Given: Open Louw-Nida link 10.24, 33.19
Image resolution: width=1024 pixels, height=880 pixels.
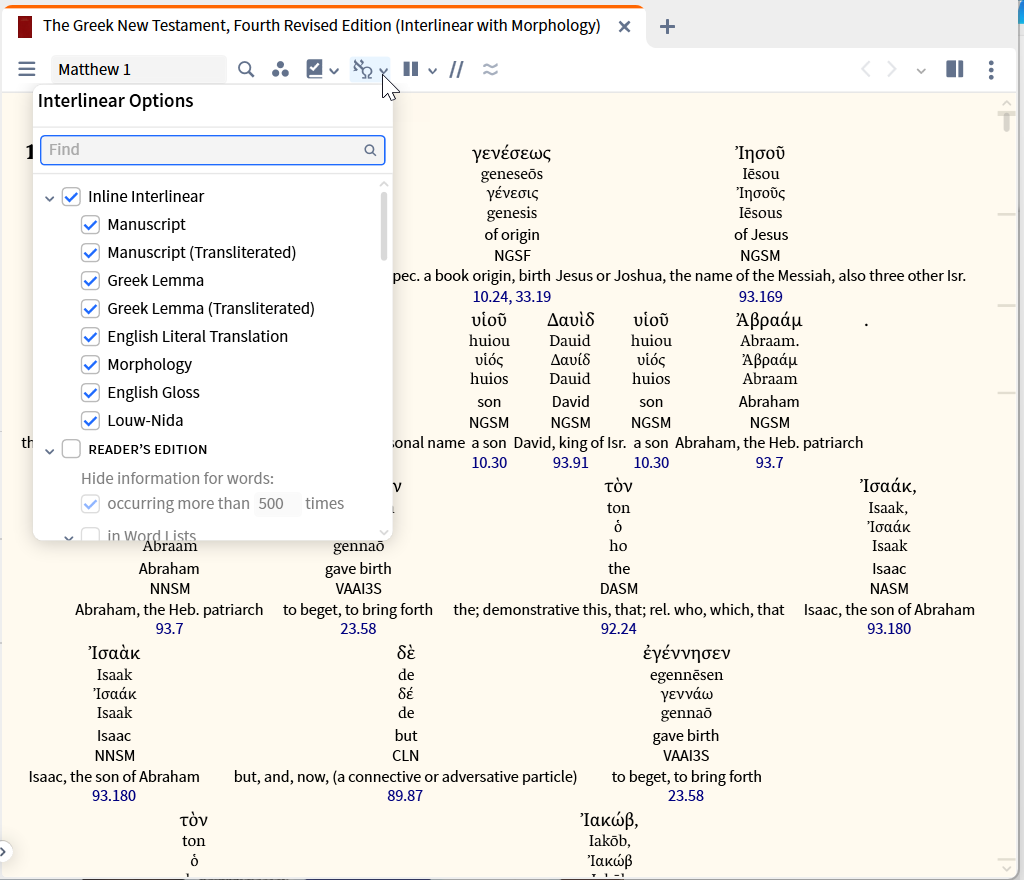Looking at the screenshot, I should 511,297.
